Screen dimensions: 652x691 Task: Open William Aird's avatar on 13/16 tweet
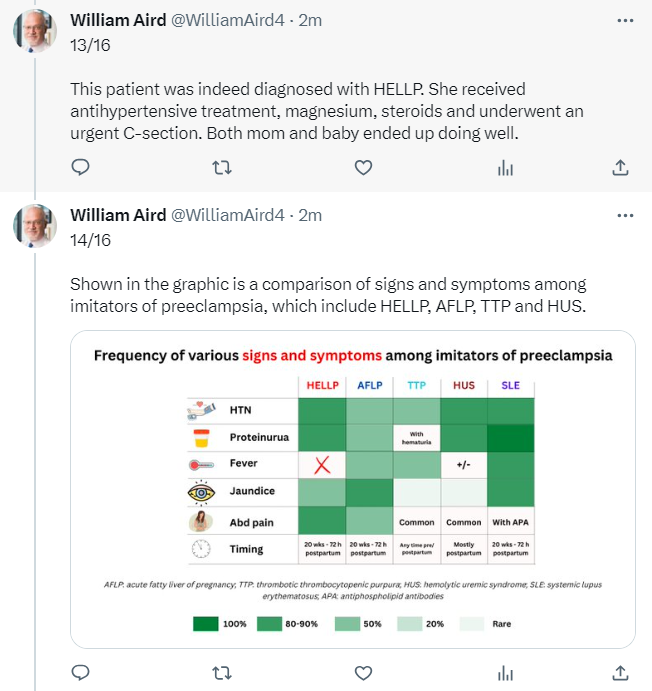tap(35, 30)
